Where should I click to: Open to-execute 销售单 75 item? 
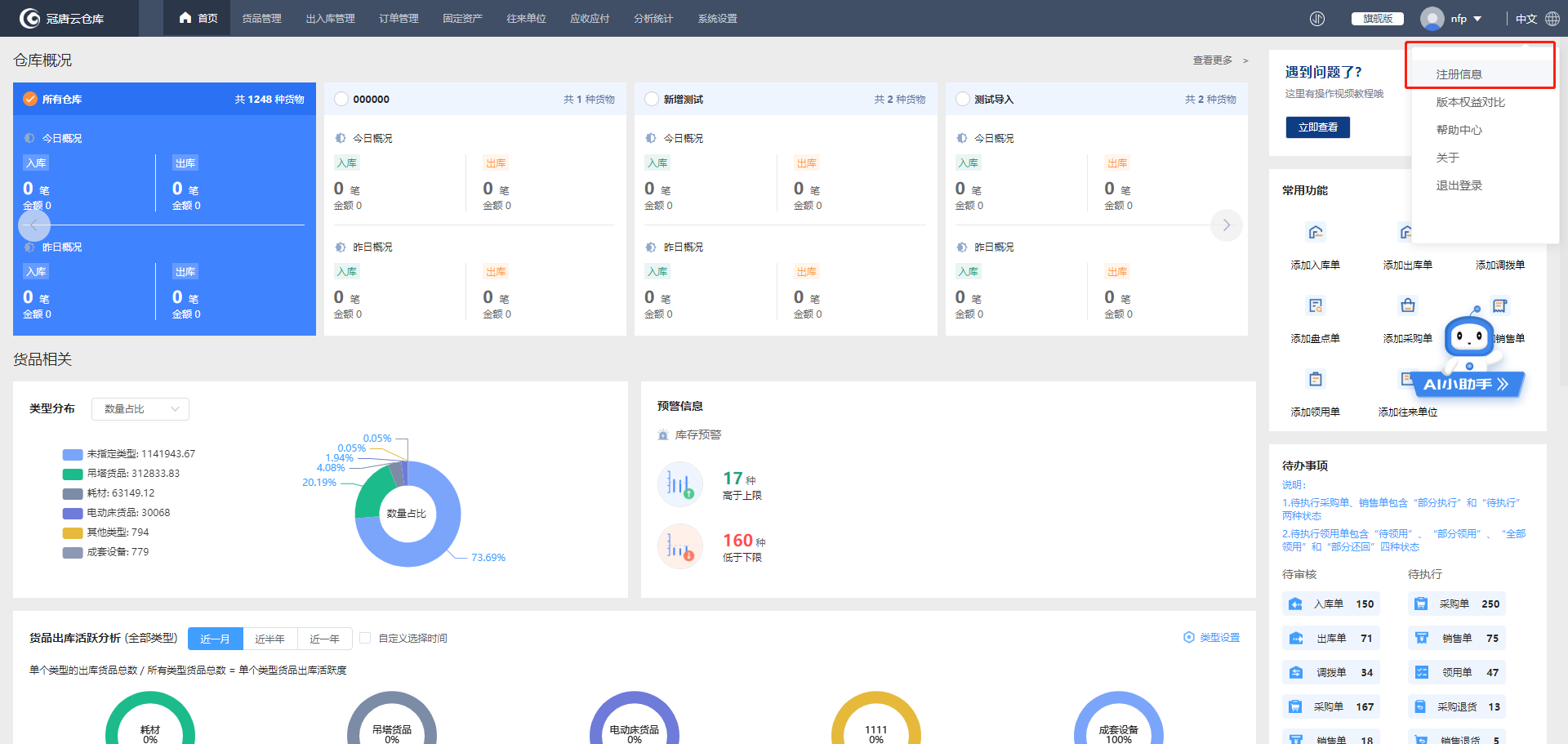click(x=1457, y=638)
